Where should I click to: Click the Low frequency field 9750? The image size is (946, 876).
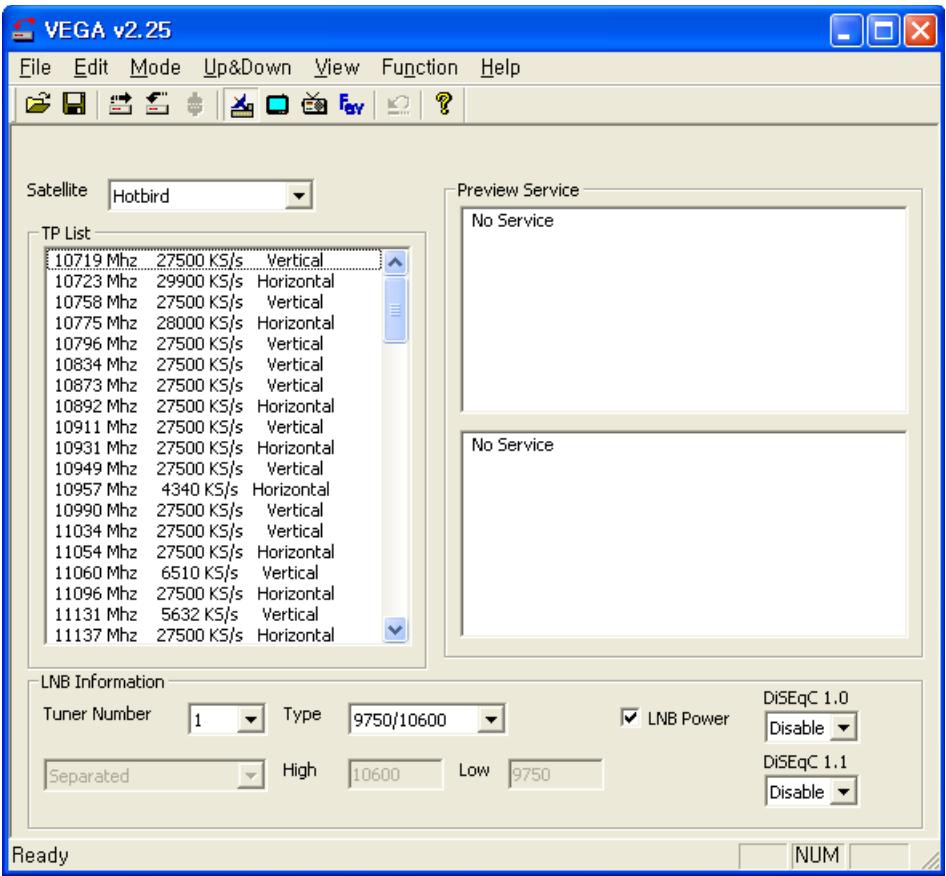(555, 774)
